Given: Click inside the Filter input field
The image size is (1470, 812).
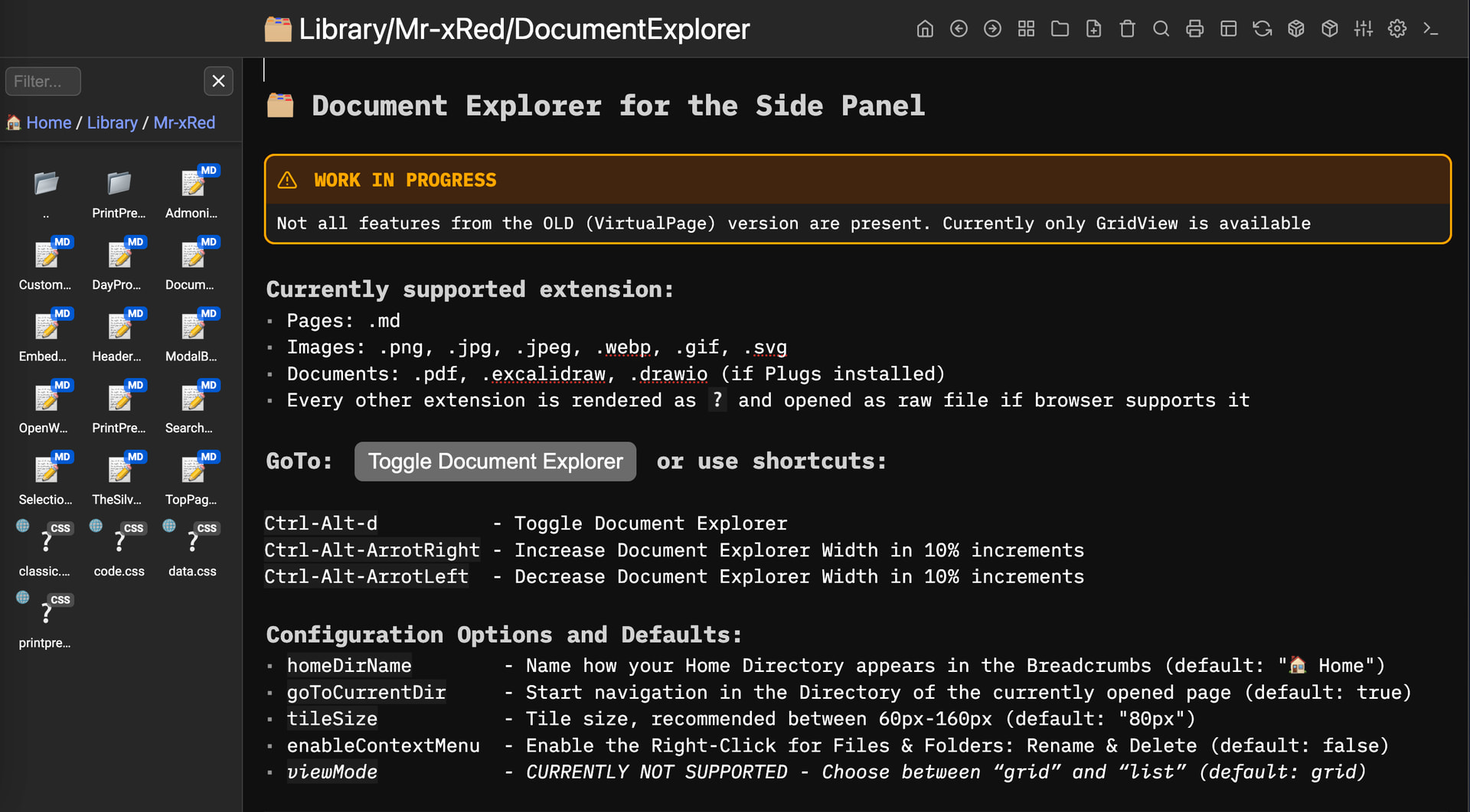Looking at the screenshot, I should click(x=43, y=81).
